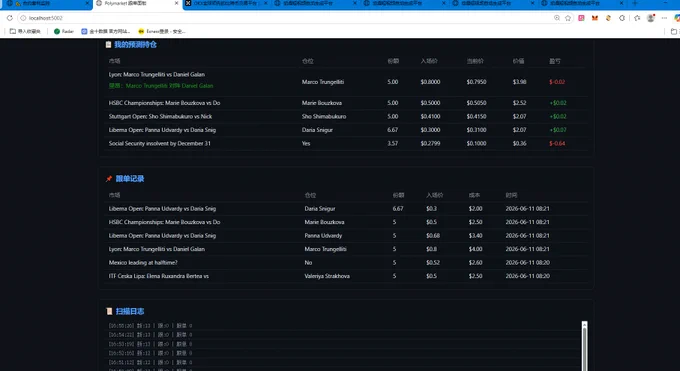Select Mexico leading at halftime? record
This screenshot has width=680, height=371.
[143, 263]
